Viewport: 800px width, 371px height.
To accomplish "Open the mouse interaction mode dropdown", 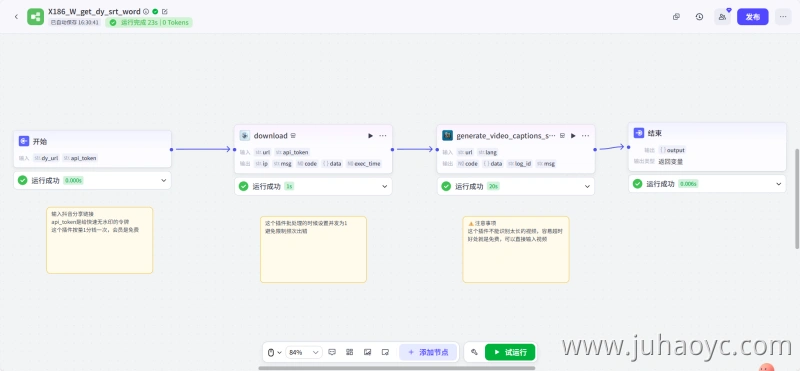I will pos(274,352).
